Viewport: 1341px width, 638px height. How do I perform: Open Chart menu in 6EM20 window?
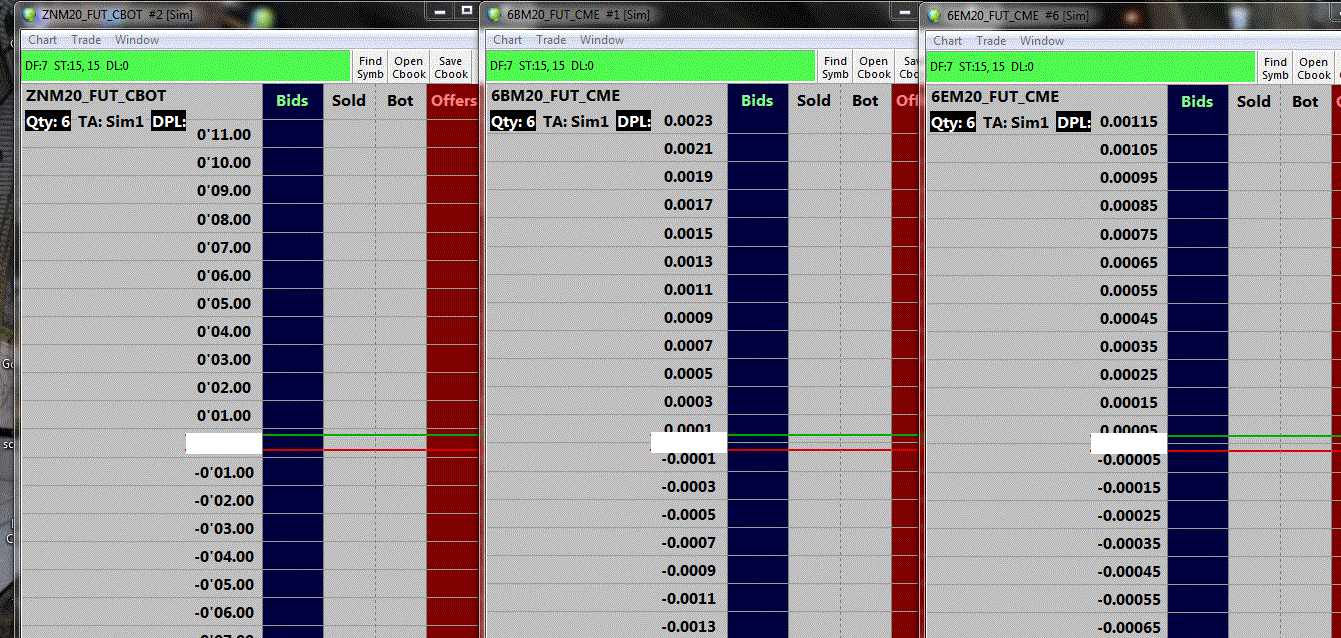tap(947, 41)
